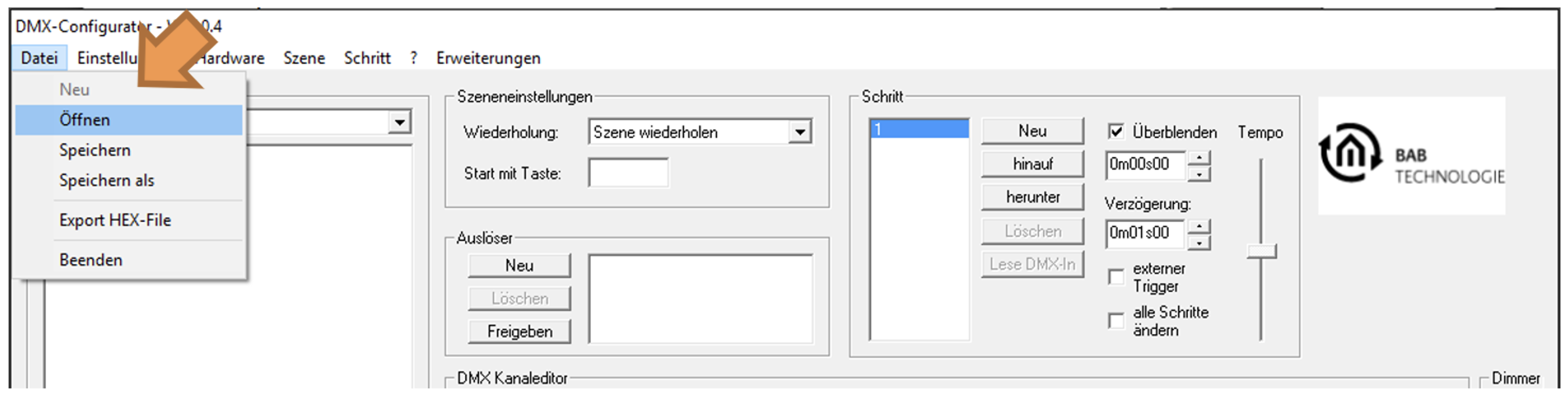
Task: Click the BAB Technologie logo
Action: point(1411,155)
